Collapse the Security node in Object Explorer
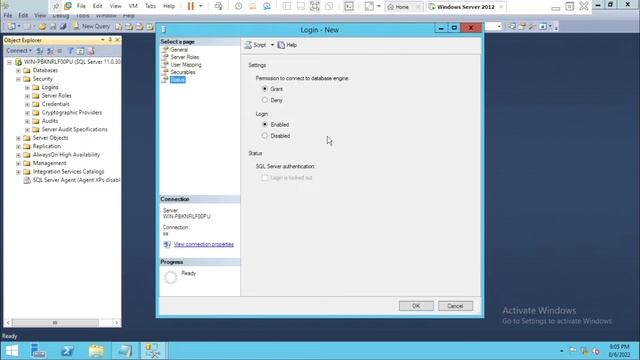Viewport: 640px width, 360px height. pos(18,79)
